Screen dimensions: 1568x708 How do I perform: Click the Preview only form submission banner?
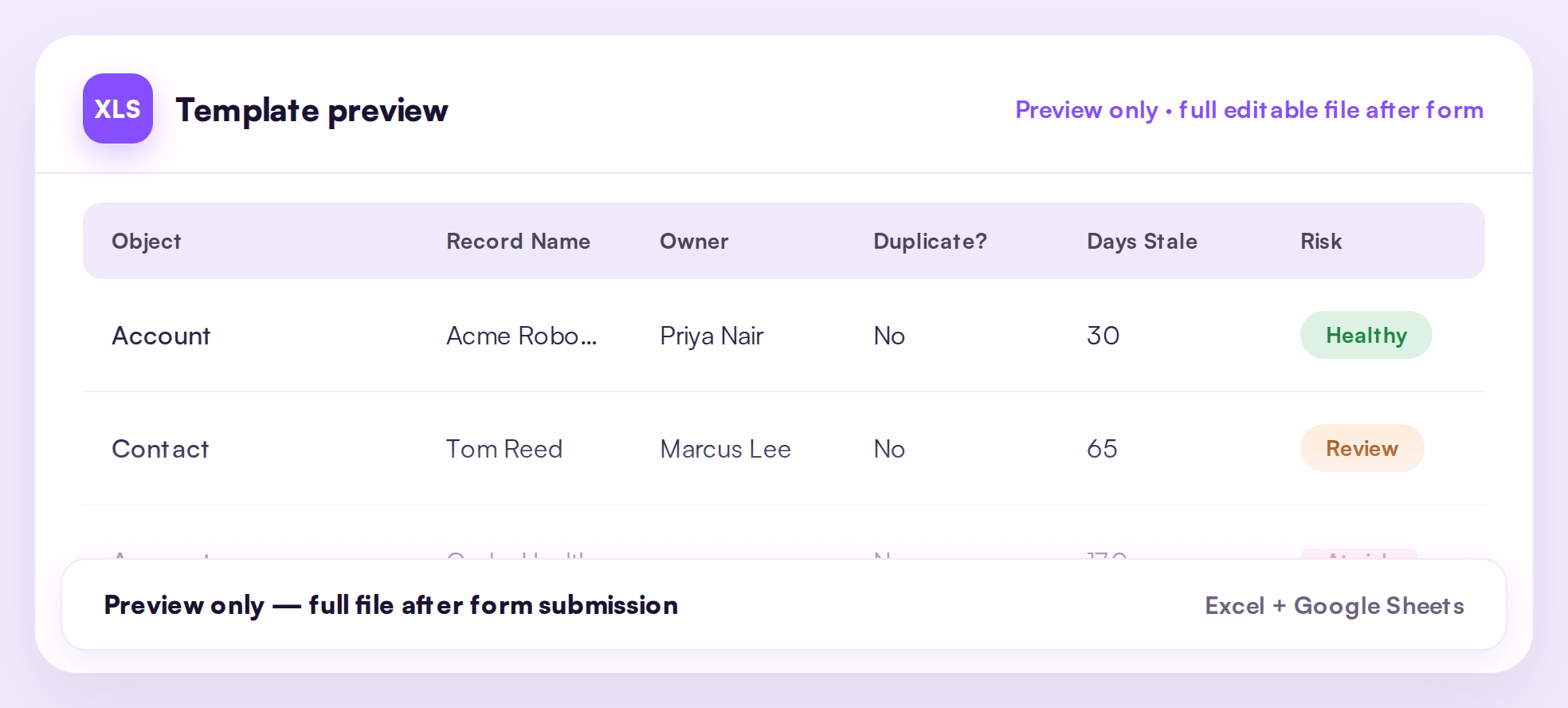pos(784,604)
